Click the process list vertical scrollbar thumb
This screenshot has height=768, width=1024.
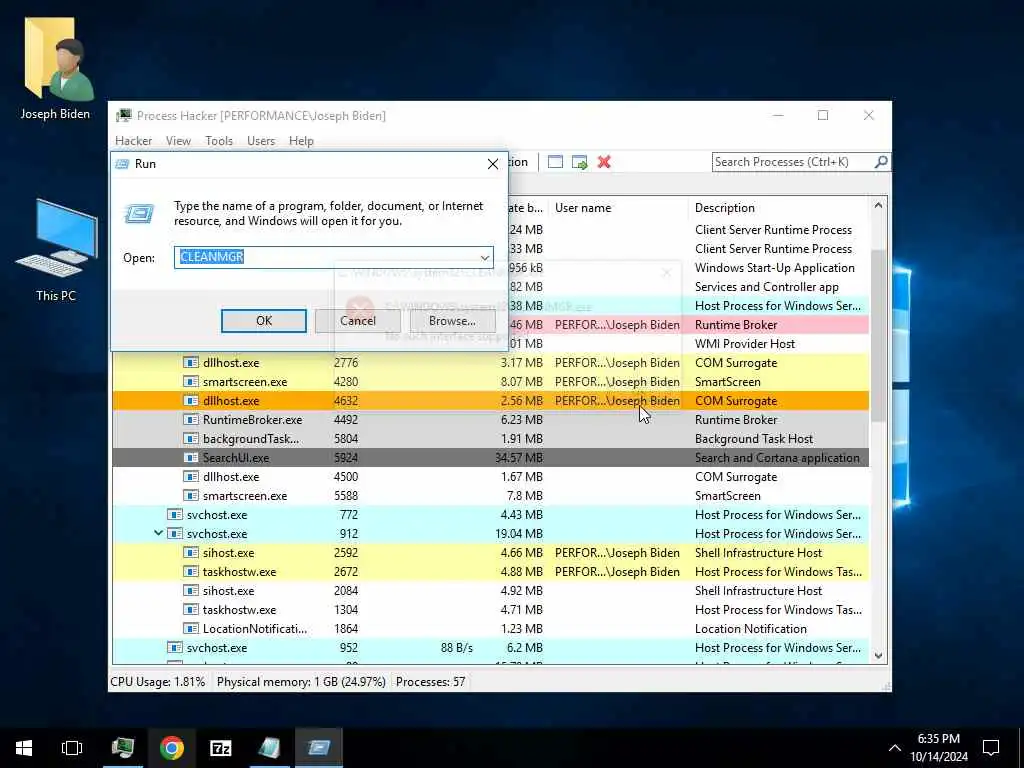(878, 334)
